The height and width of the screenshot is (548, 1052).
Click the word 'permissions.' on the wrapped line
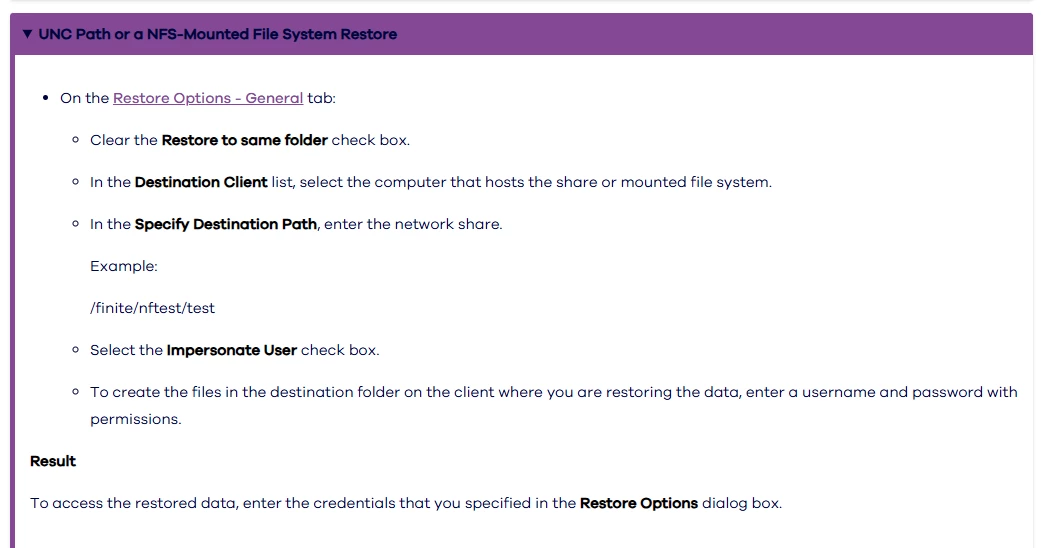coord(136,419)
